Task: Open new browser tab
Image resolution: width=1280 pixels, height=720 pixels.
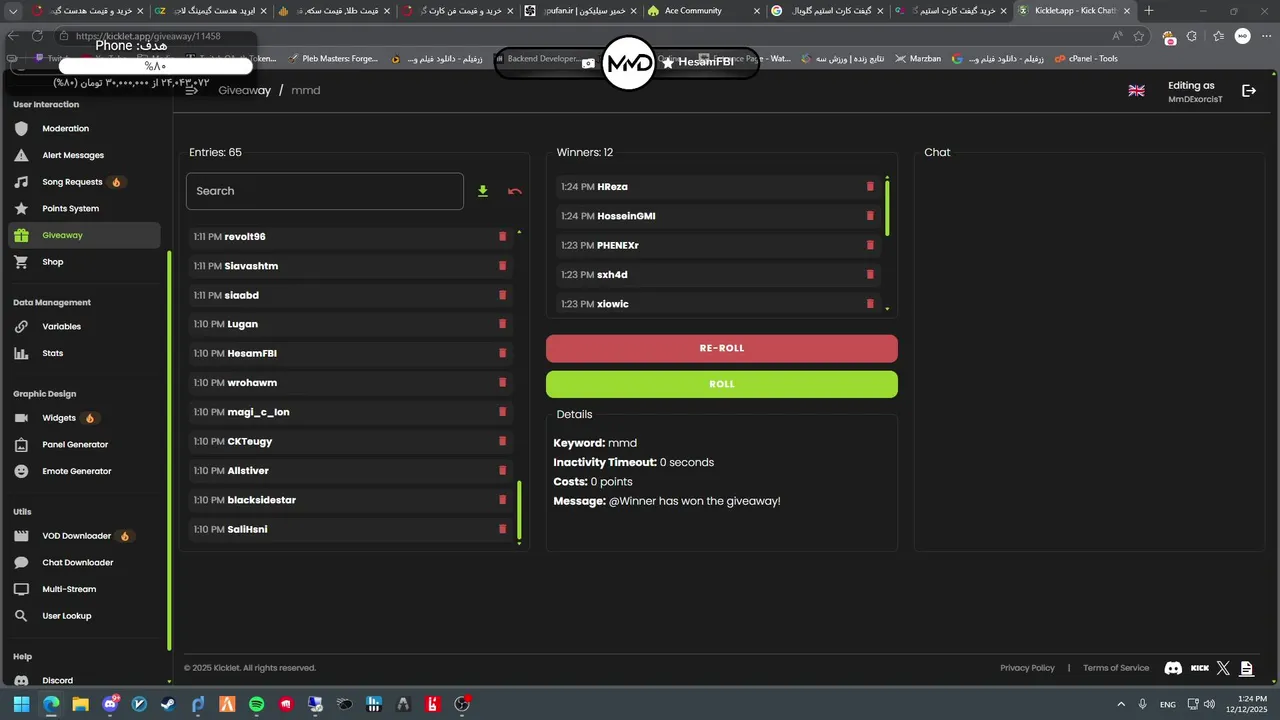Action: (x=1149, y=11)
